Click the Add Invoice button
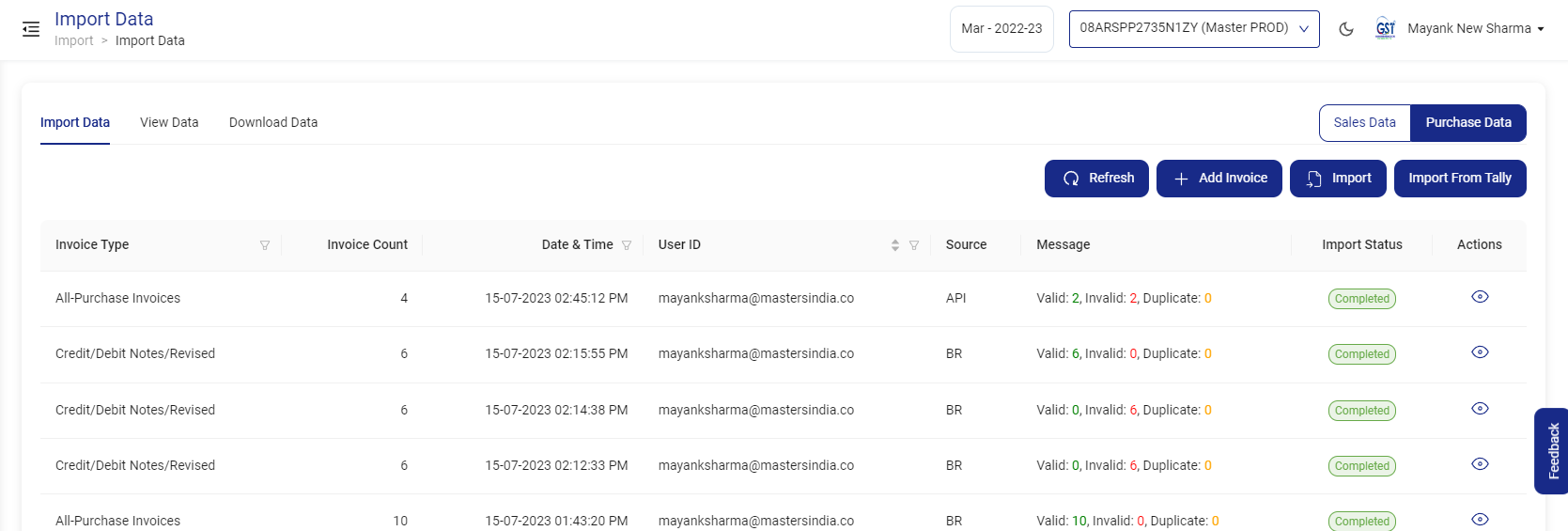Image resolution: width=1568 pixels, height=531 pixels. point(1219,179)
